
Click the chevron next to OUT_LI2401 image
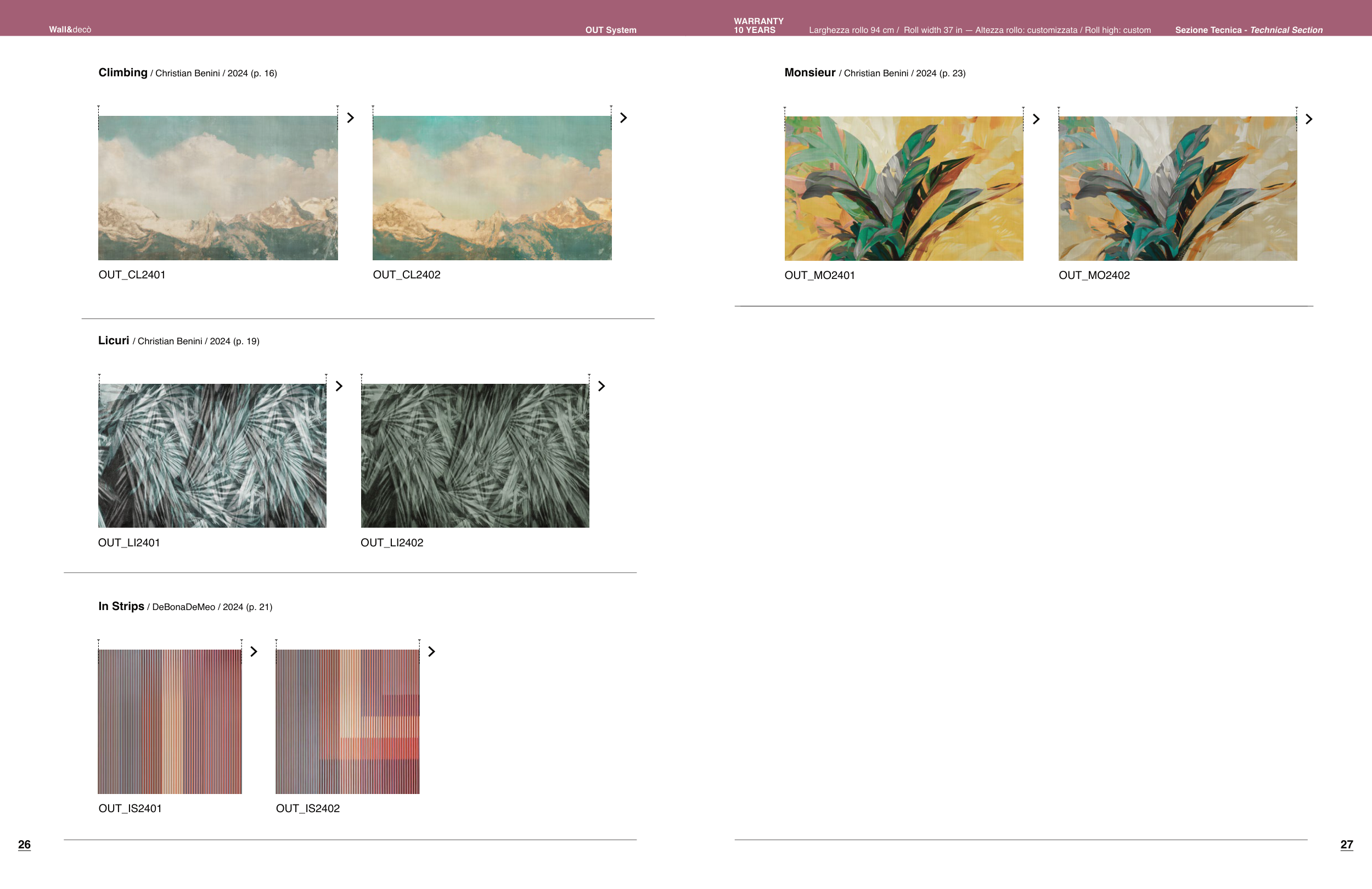(x=339, y=386)
